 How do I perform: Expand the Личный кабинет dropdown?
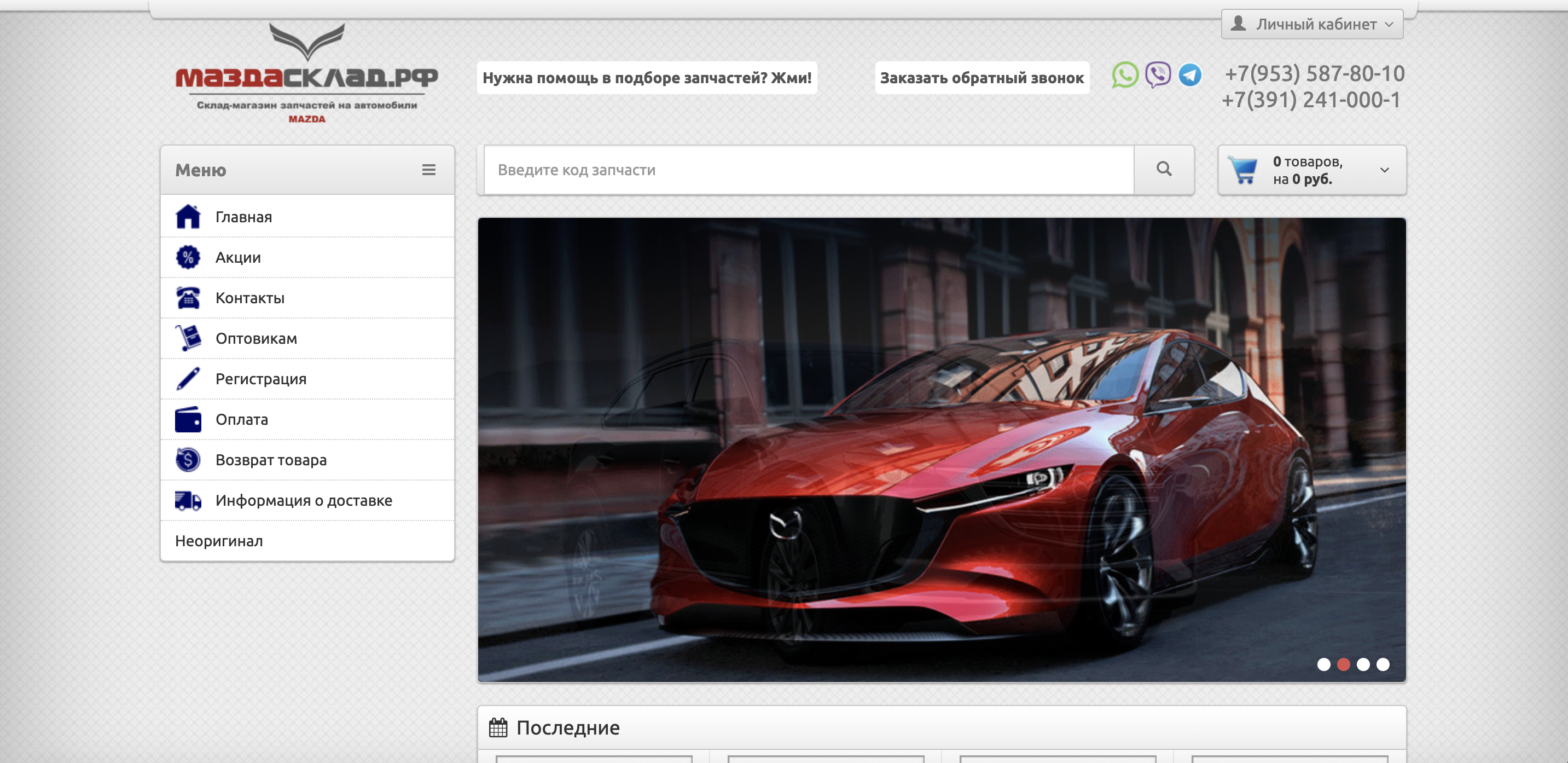coord(1312,25)
